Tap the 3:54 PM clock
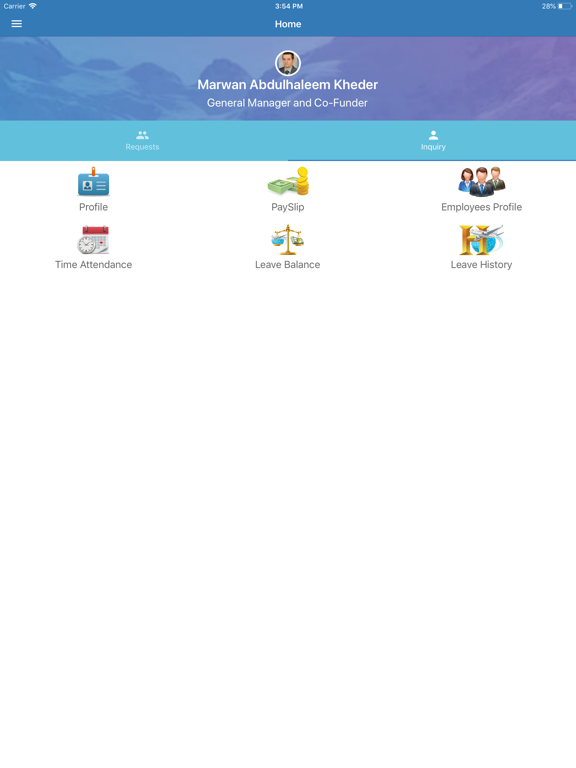Screen dimensions: 576x768 click(x=288, y=6)
